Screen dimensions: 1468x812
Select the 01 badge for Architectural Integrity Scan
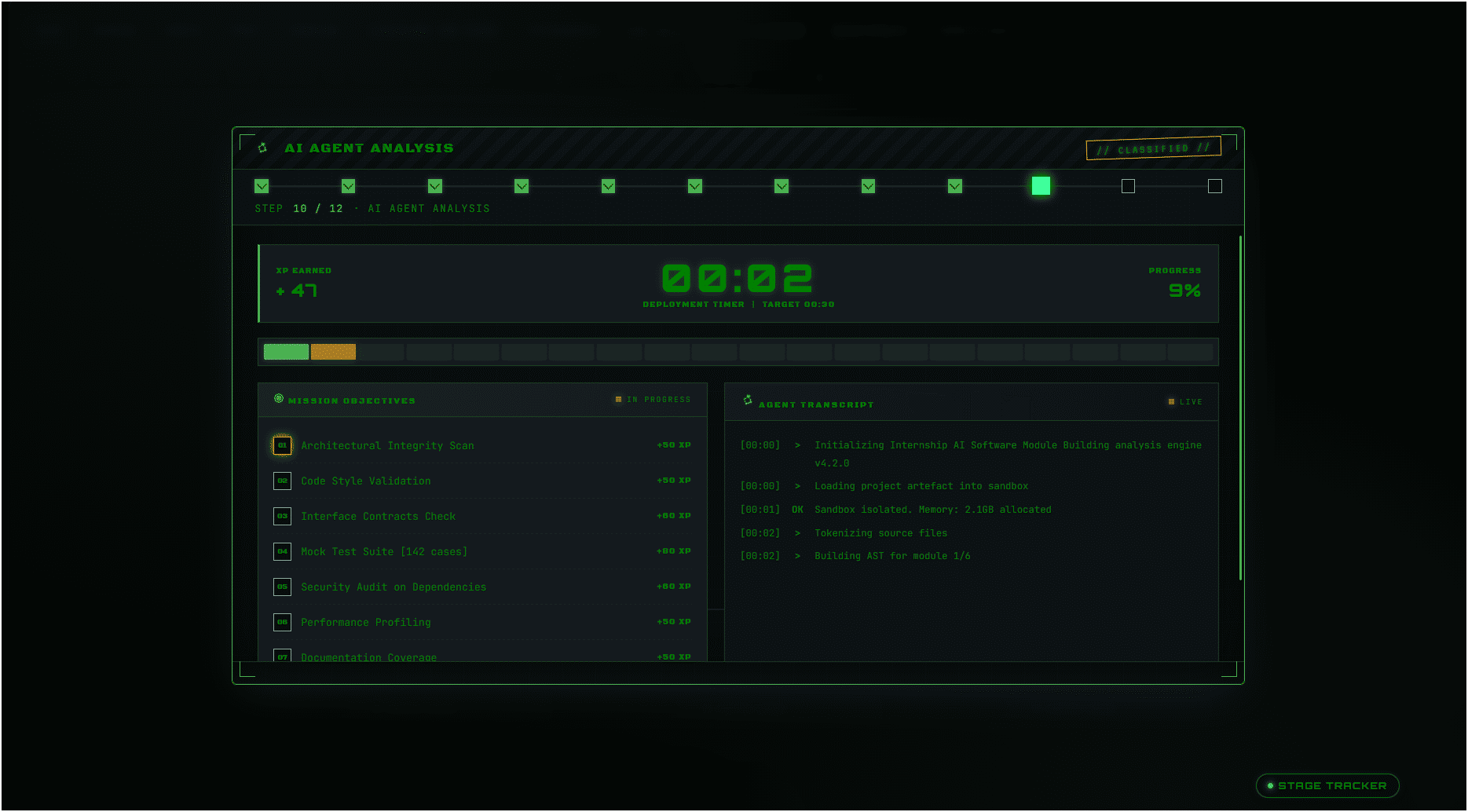[282, 445]
